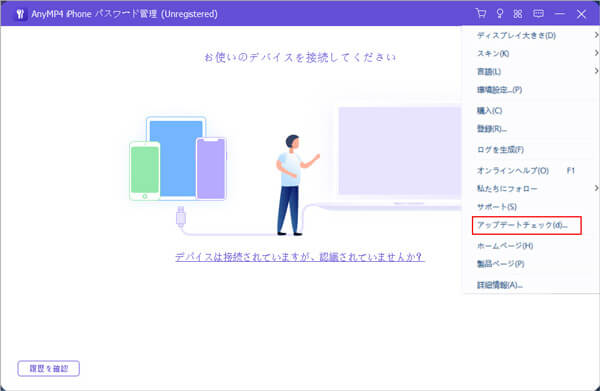Viewport: 600px width, 391px height.
Task: Expand ディスプレイ大きさ(D) submenu
Action: pos(531,35)
